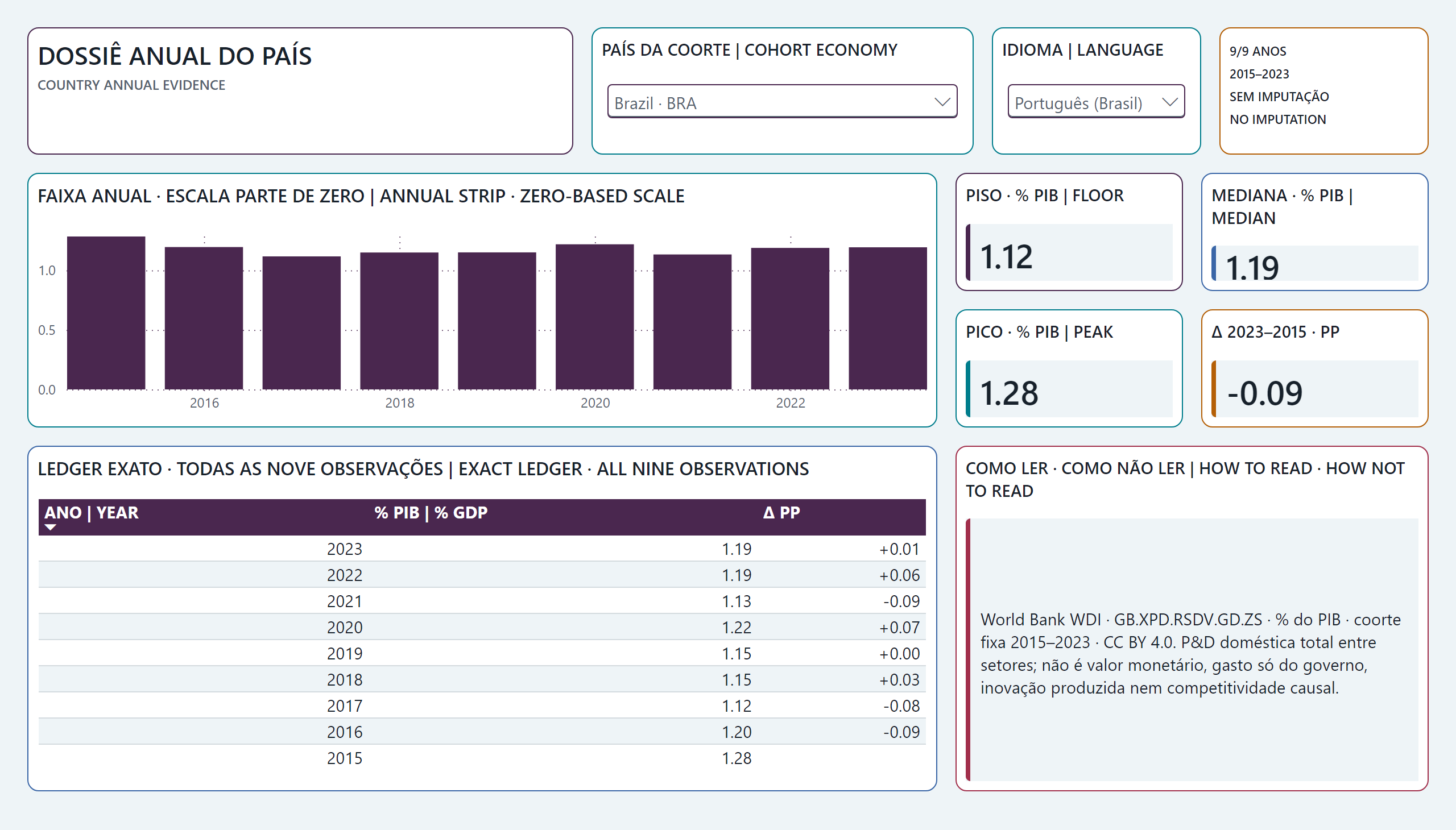Select the 2023 bar in the annual strip
1456x830 pixels.
887,319
